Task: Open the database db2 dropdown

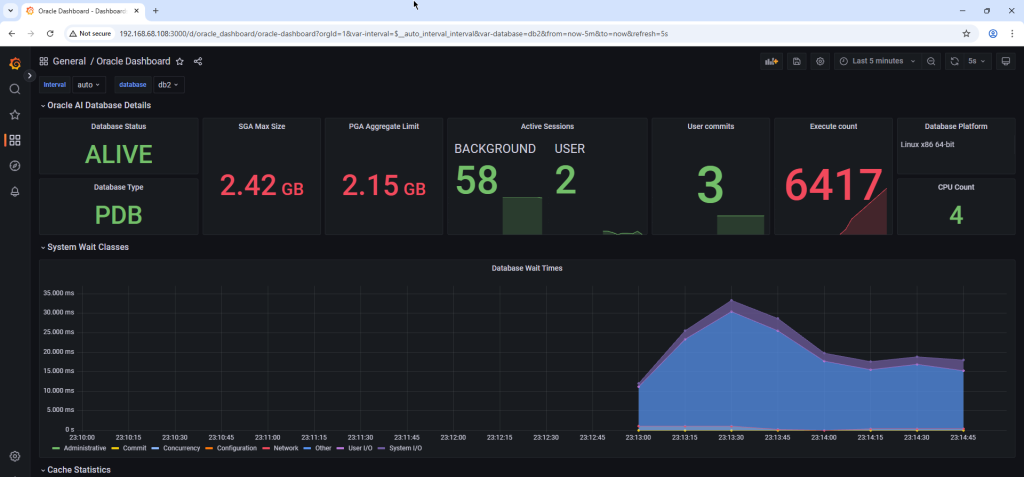Action: coord(169,85)
